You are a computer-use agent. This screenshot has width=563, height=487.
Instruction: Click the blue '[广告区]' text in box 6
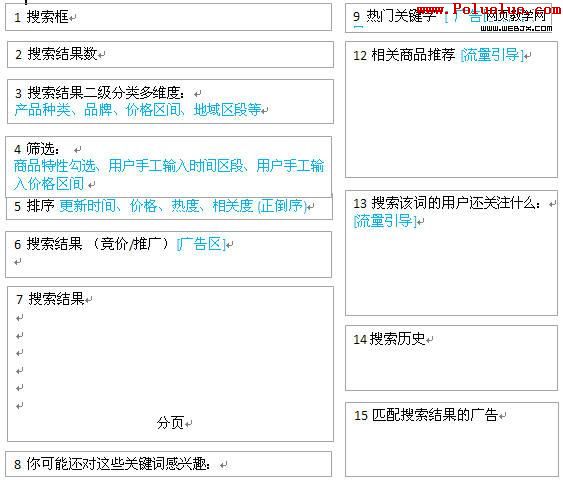201,244
